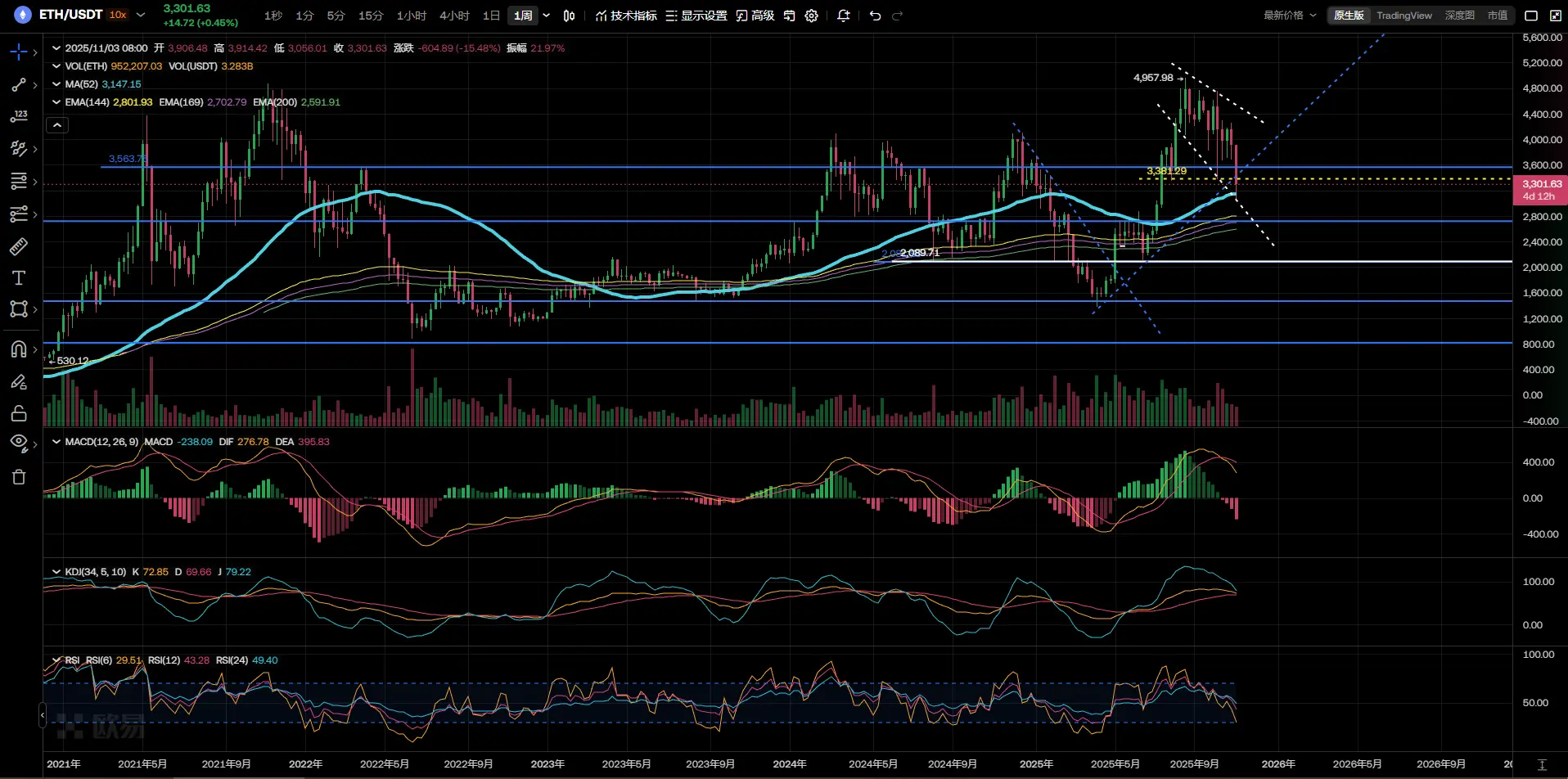
Task: Click the undo arrow icon
Action: tap(875, 16)
